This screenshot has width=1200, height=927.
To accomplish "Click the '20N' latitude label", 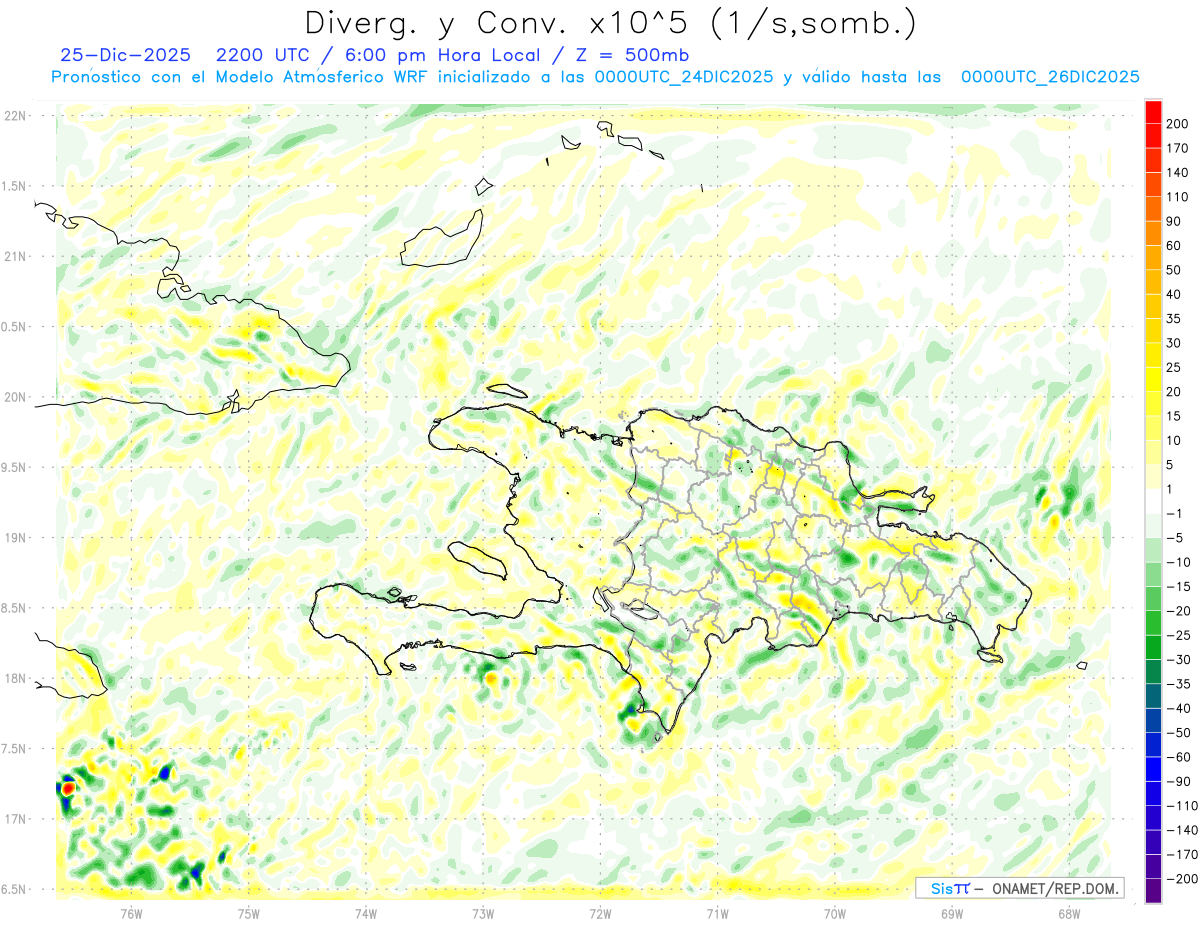I will pyautogui.click(x=14, y=397).
